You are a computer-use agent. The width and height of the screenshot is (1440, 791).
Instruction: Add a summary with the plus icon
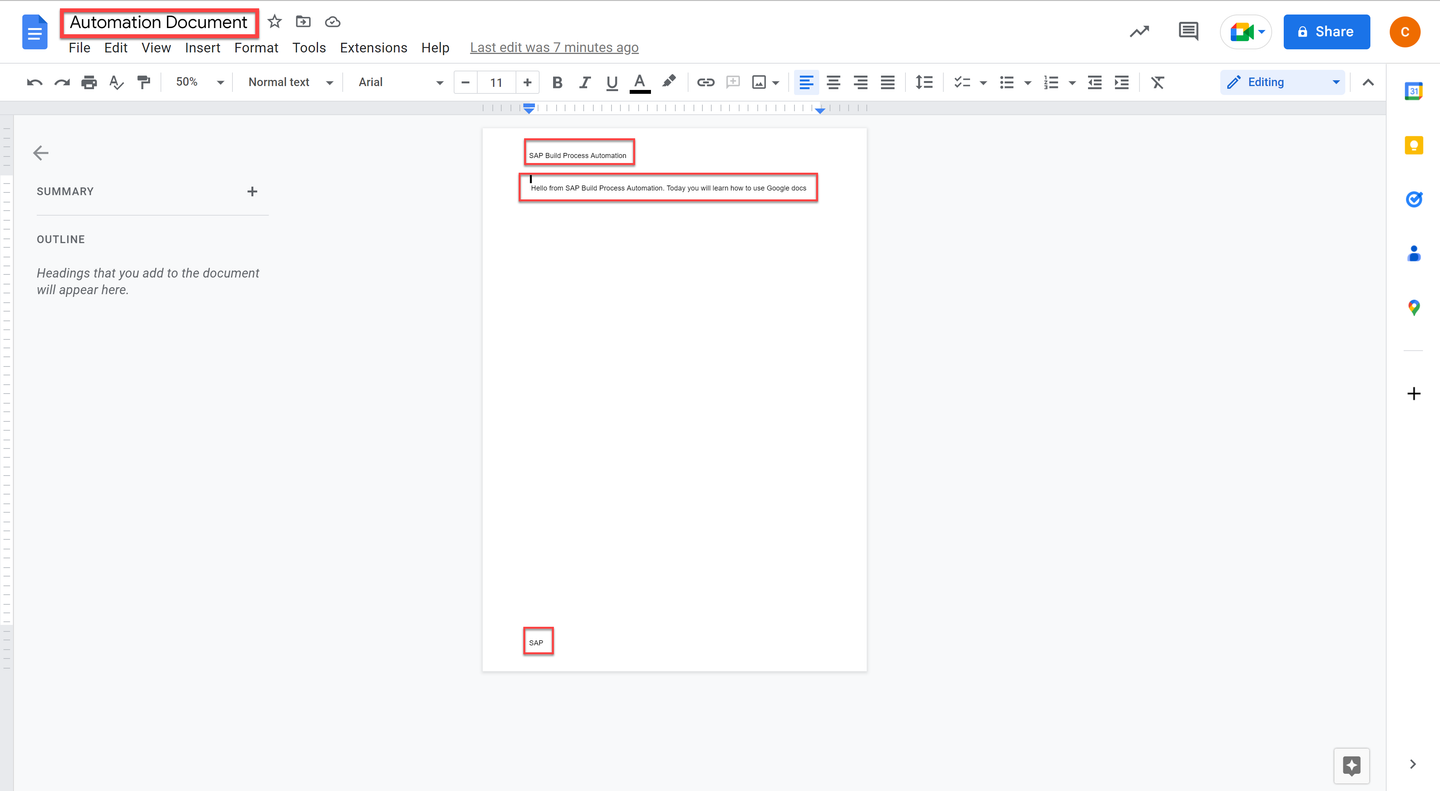[252, 191]
